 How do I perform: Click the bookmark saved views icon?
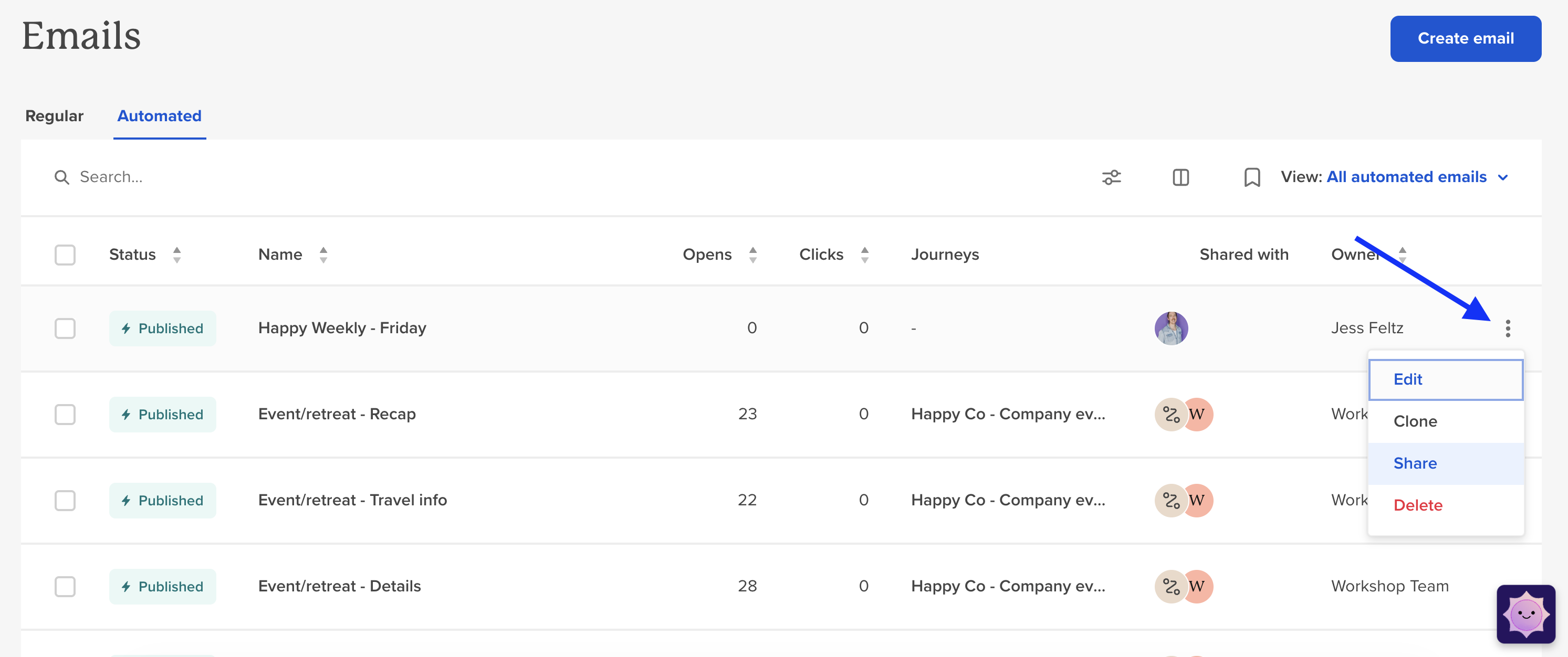coord(1252,177)
